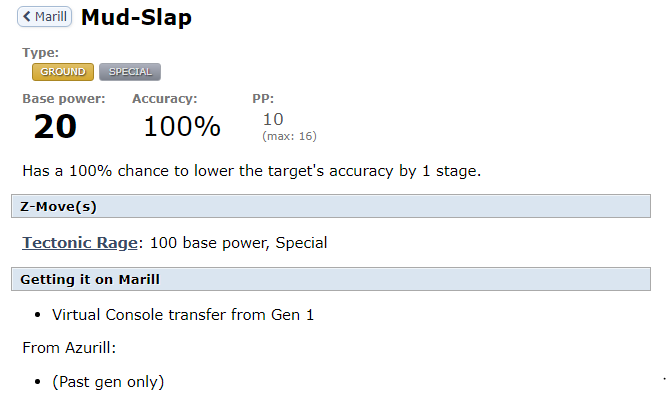This screenshot has width=668, height=405.
Task: Click the PP label
Action: coord(263,99)
